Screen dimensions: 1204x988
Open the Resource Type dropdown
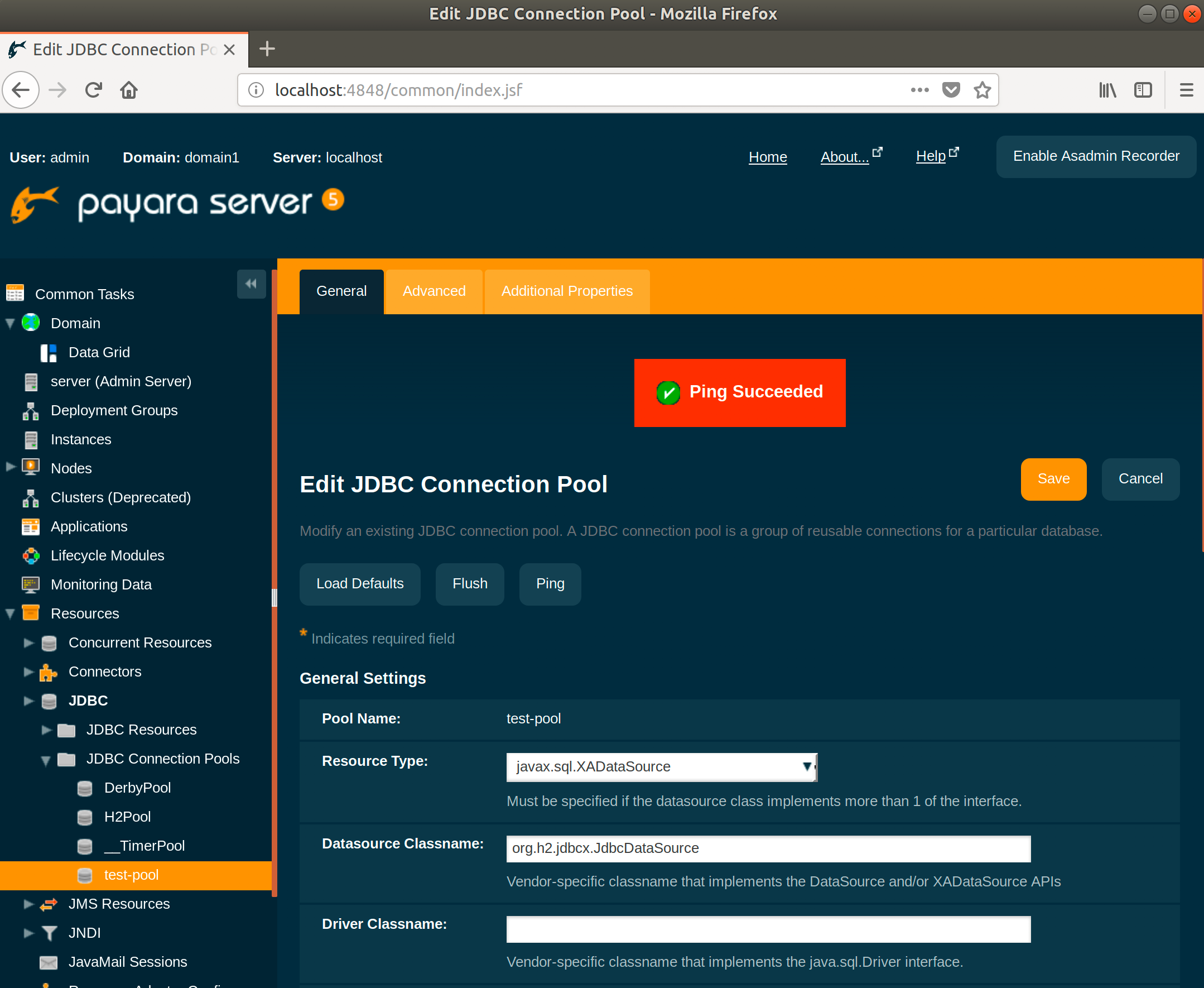tap(661, 766)
